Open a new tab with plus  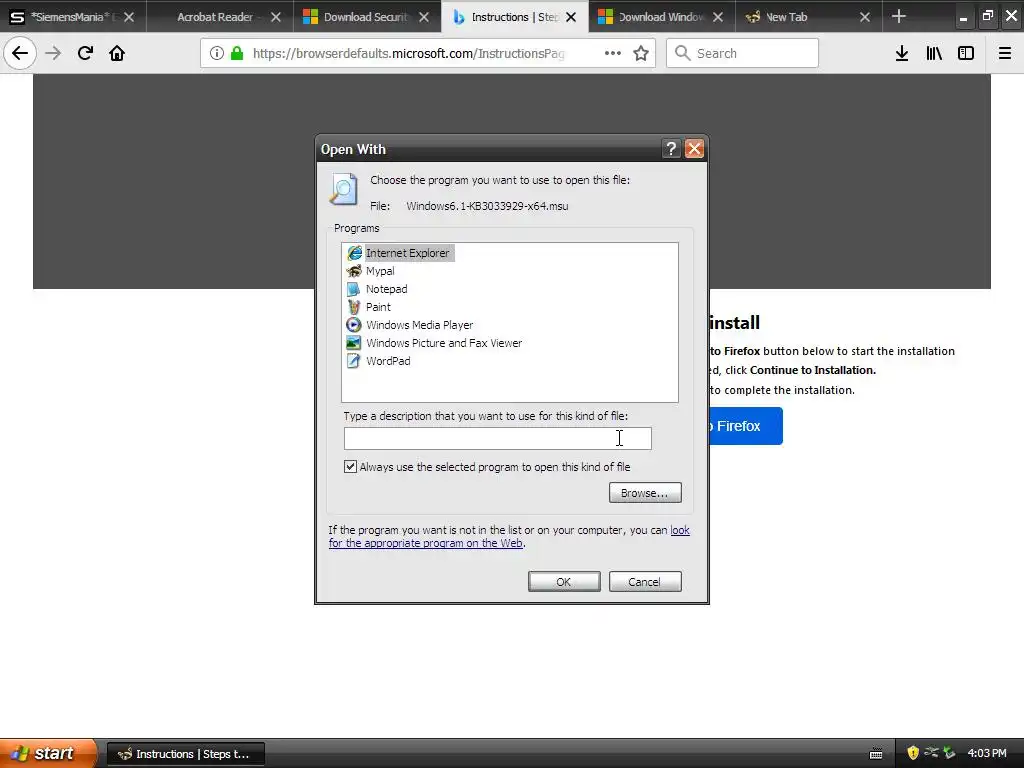coord(899,16)
